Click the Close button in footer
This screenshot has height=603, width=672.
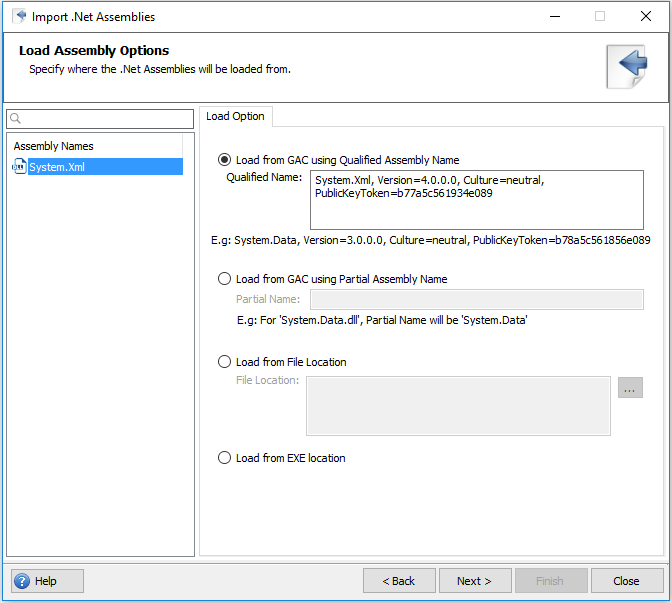pyautogui.click(x=626, y=581)
